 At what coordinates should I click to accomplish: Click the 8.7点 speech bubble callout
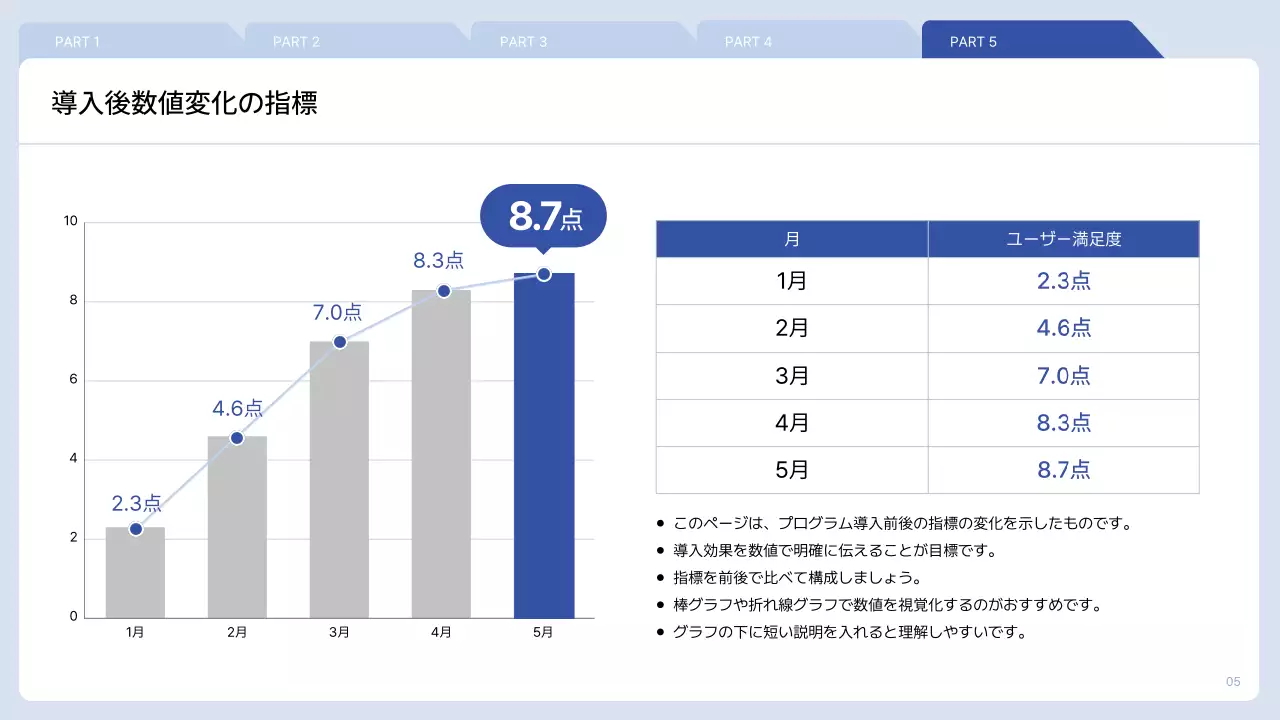coord(545,214)
